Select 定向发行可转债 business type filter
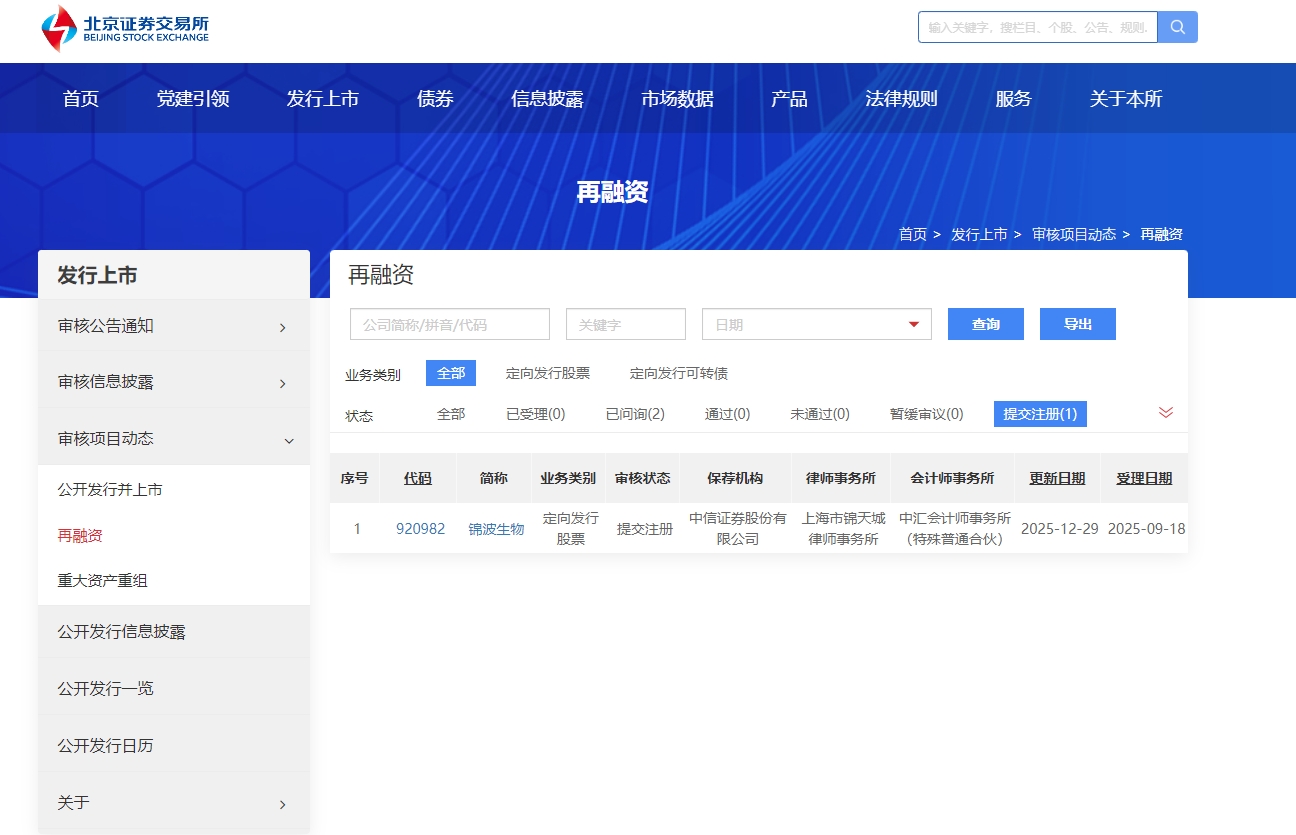 [678, 373]
